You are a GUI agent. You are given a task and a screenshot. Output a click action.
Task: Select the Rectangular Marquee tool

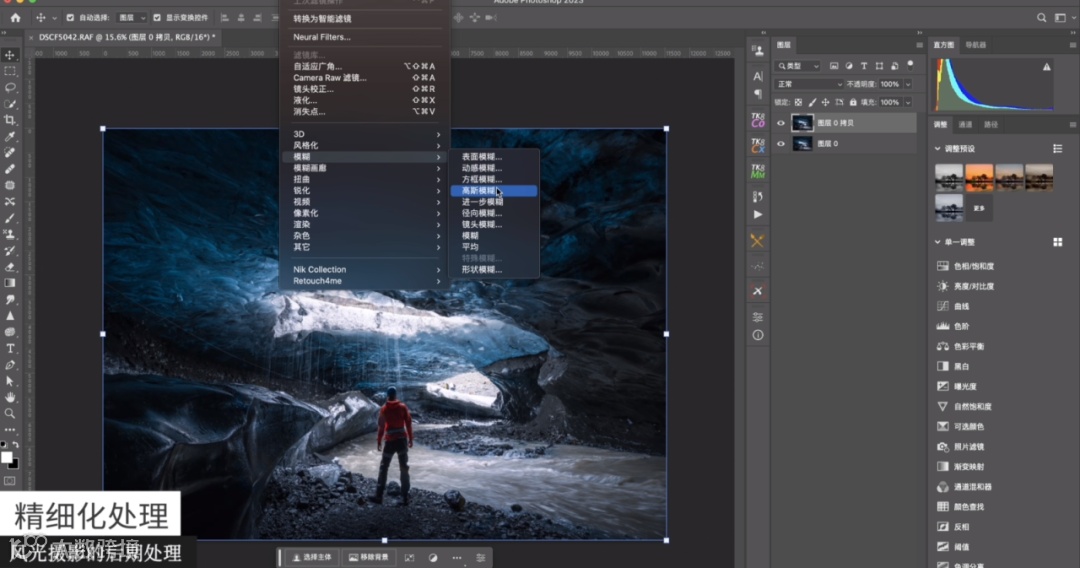[x=10, y=71]
